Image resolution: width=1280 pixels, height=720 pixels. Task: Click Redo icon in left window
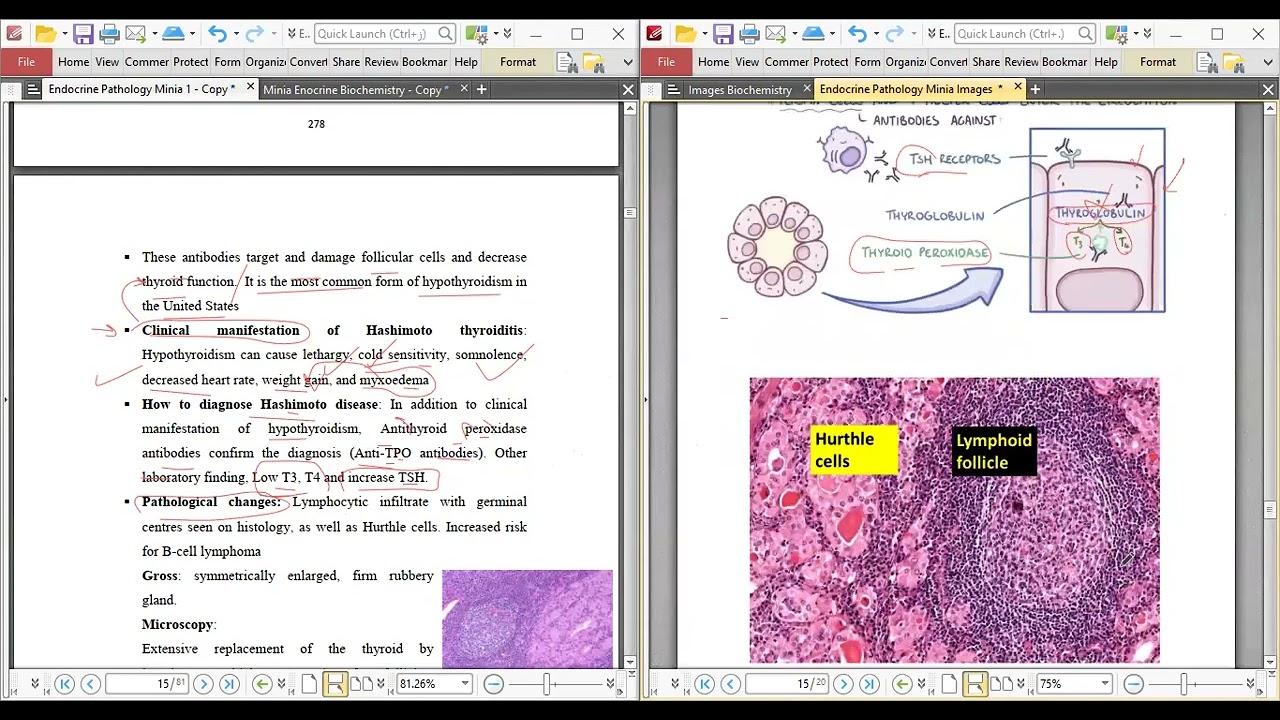(x=254, y=34)
